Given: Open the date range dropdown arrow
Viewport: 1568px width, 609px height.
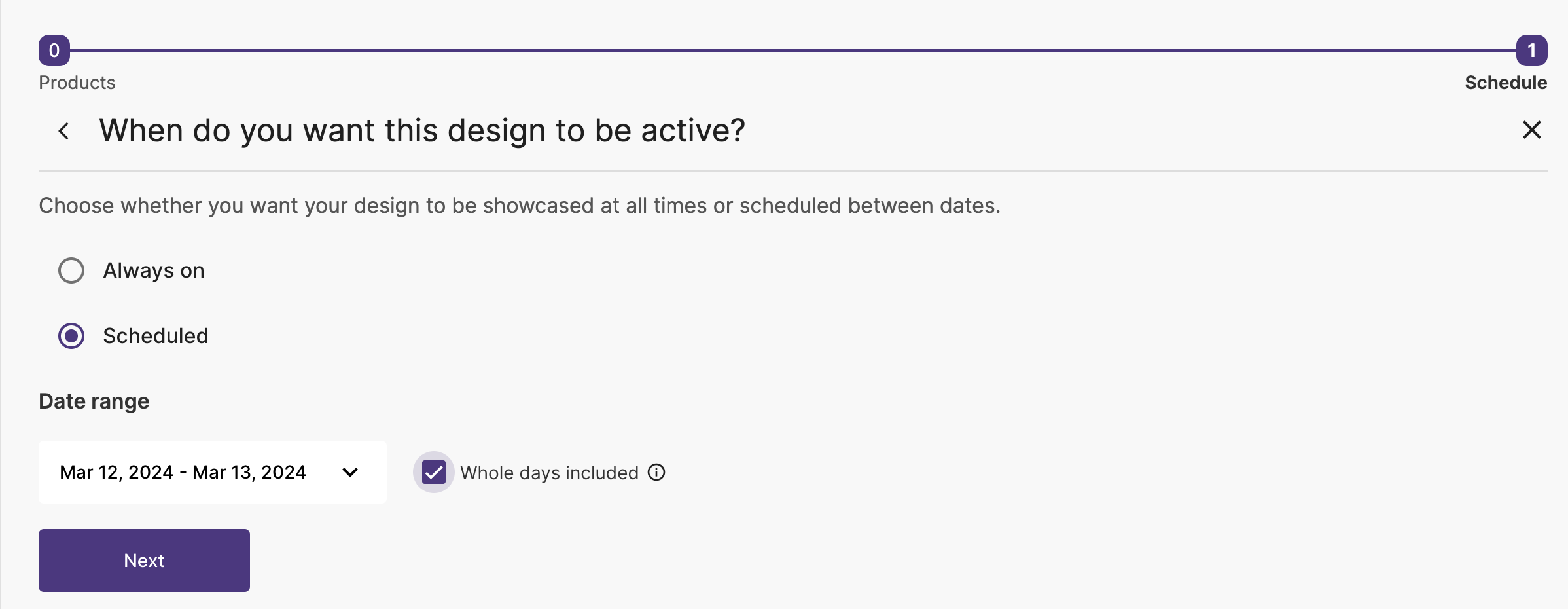Looking at the screenshot, I should [350, 472].
